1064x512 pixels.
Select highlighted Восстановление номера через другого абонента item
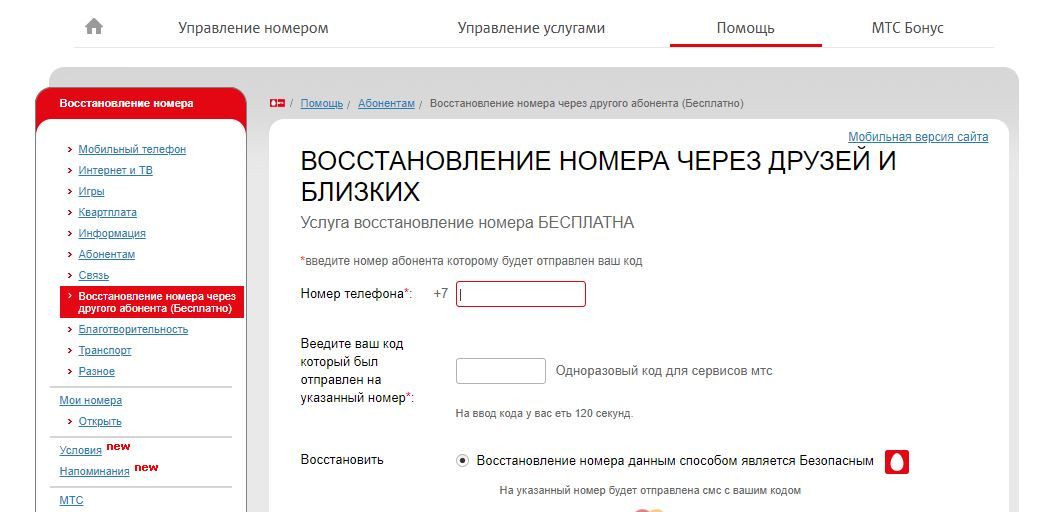152,302
